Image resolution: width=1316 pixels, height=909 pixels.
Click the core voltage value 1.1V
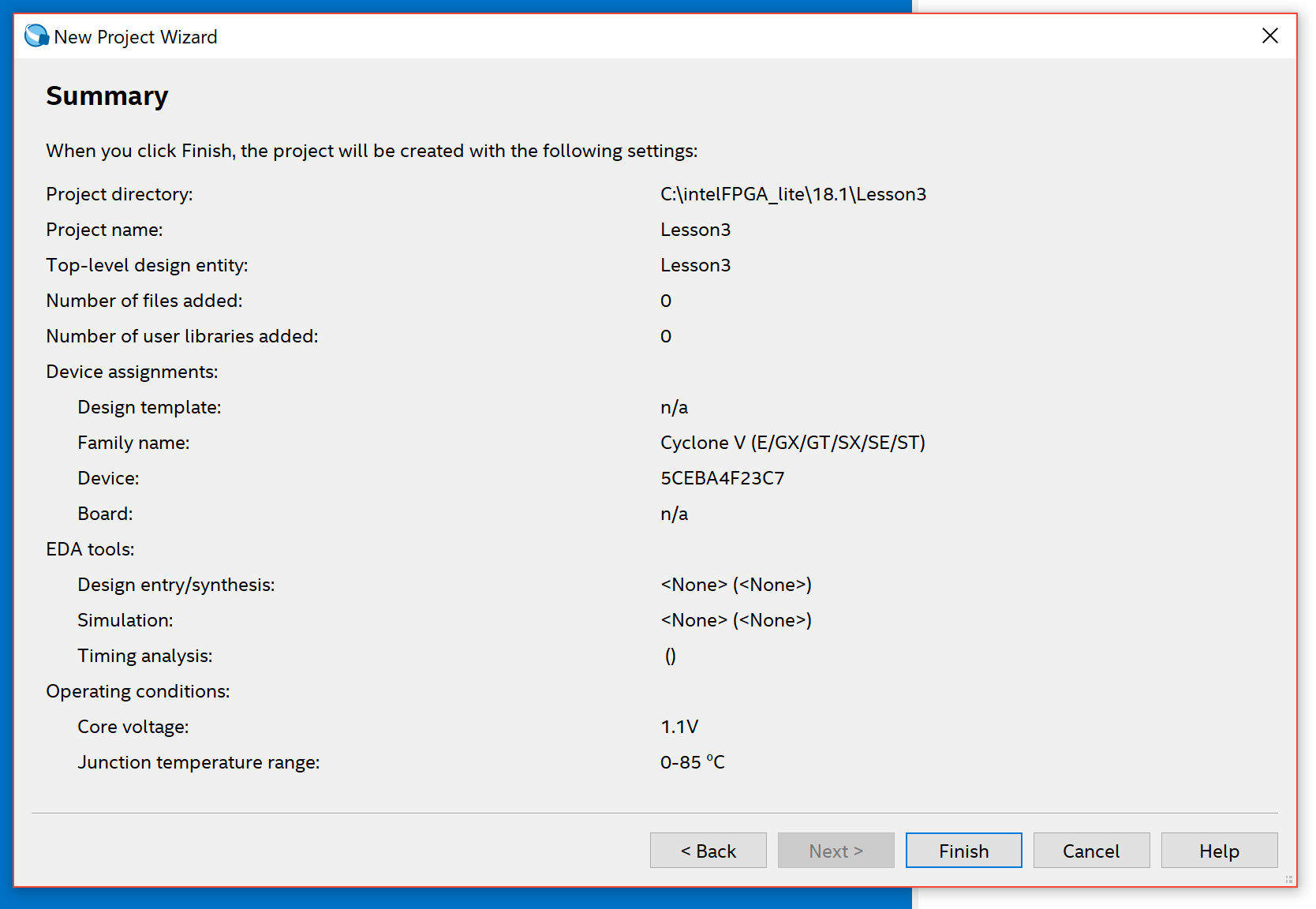tap(679, 727)
